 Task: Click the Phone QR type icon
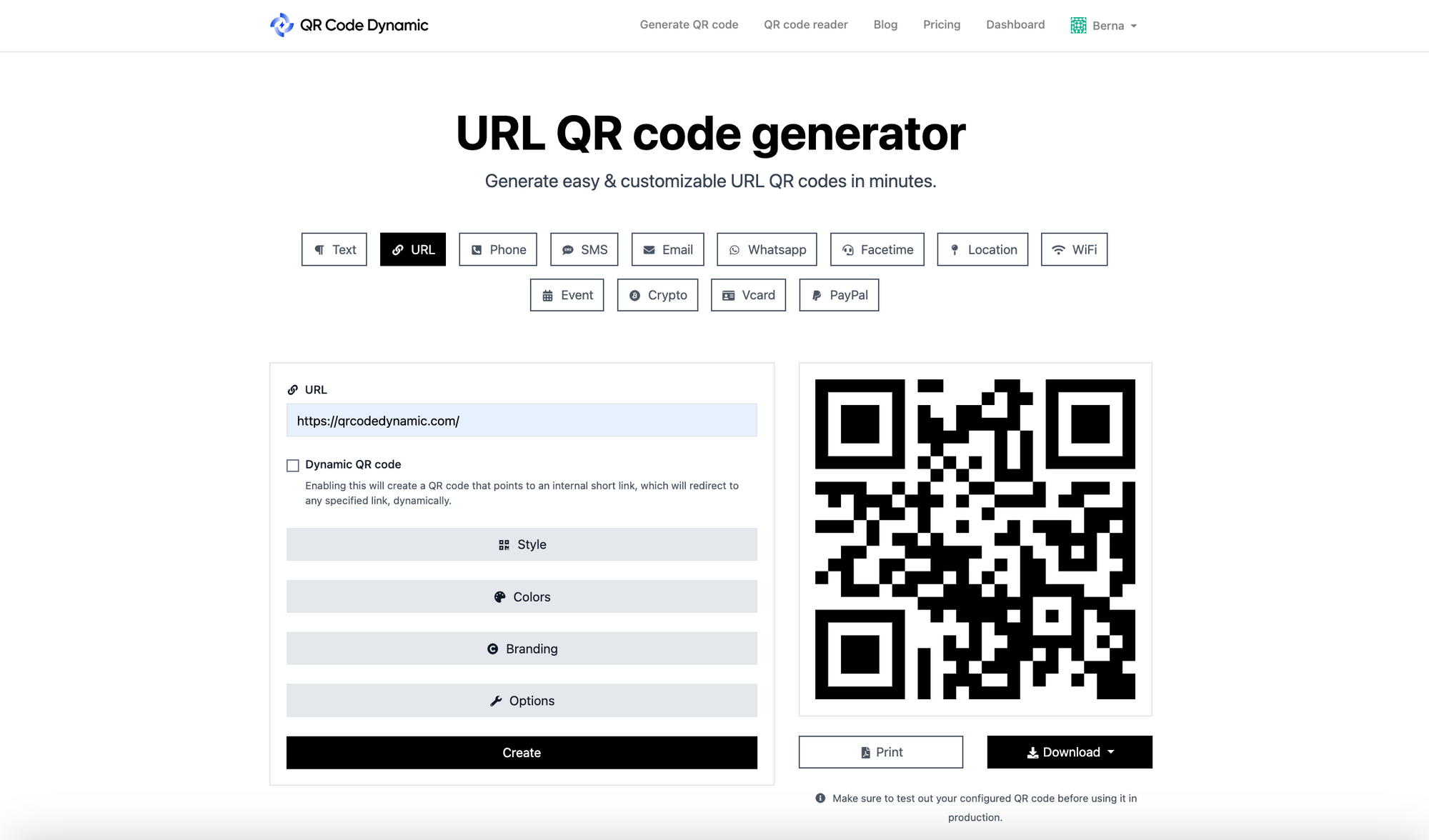click(x=497, y=249)
